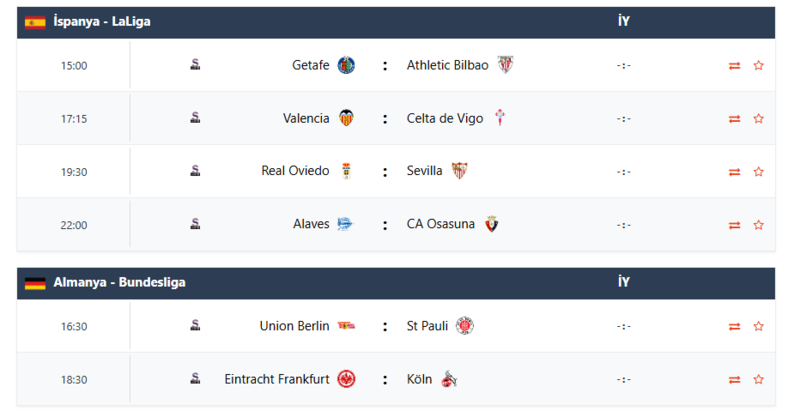Open Celta de Vigo team page
The width and height of the screenshot is (800, 417).
444,118
